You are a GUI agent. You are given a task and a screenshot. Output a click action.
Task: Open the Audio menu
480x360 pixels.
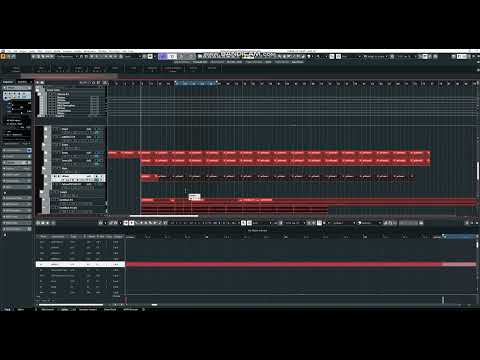coord(32,51)
